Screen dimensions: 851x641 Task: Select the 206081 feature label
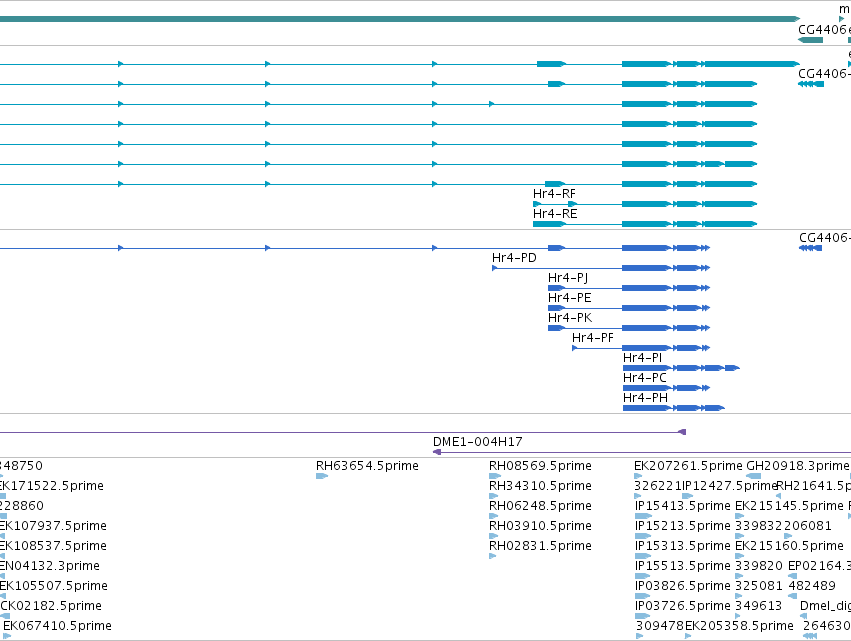point(808,526)
